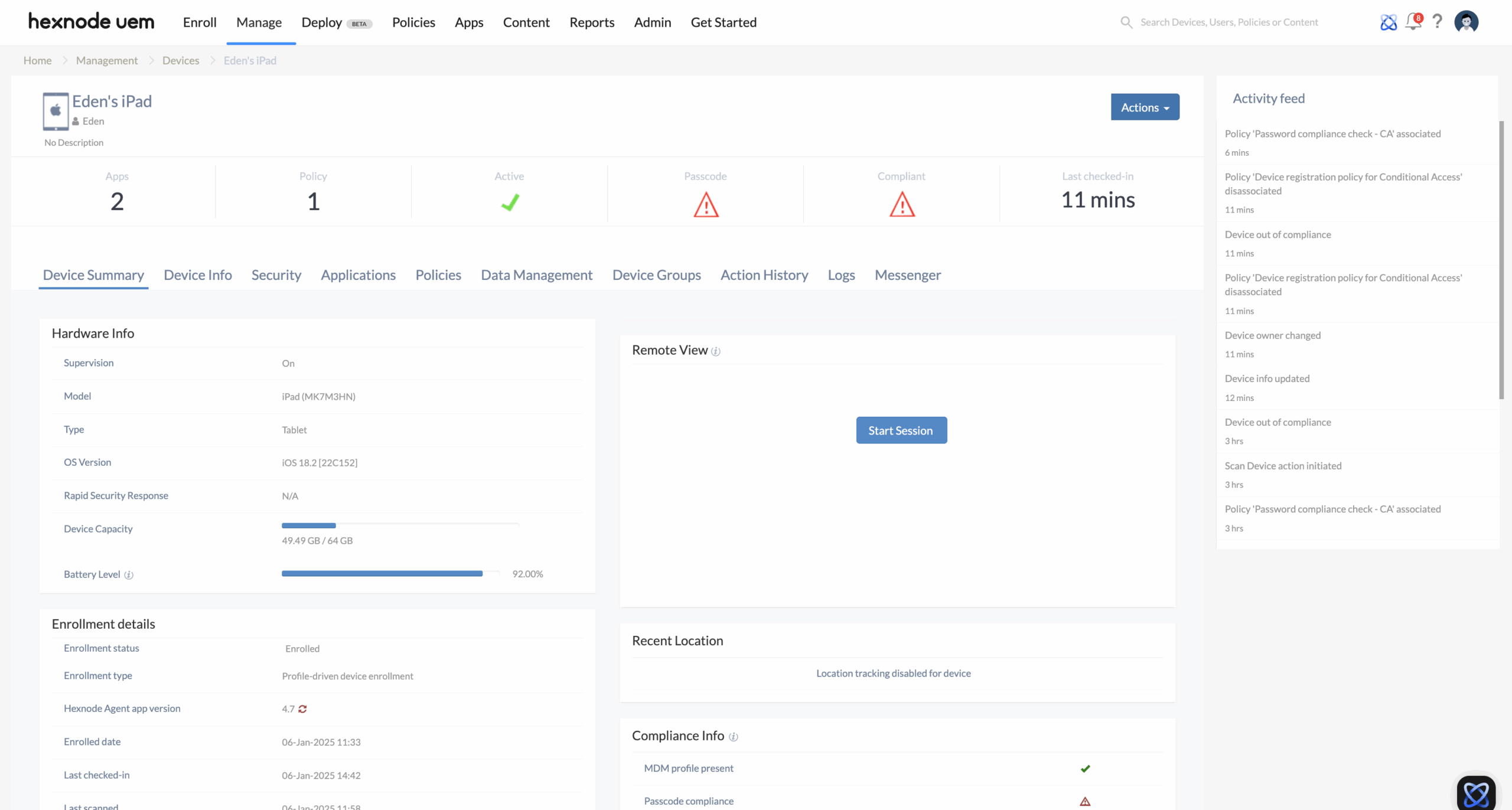This screenshot has height=810, width=1512.
Task: Click the Activity feed scrollbar
Action: [1501, 260]
